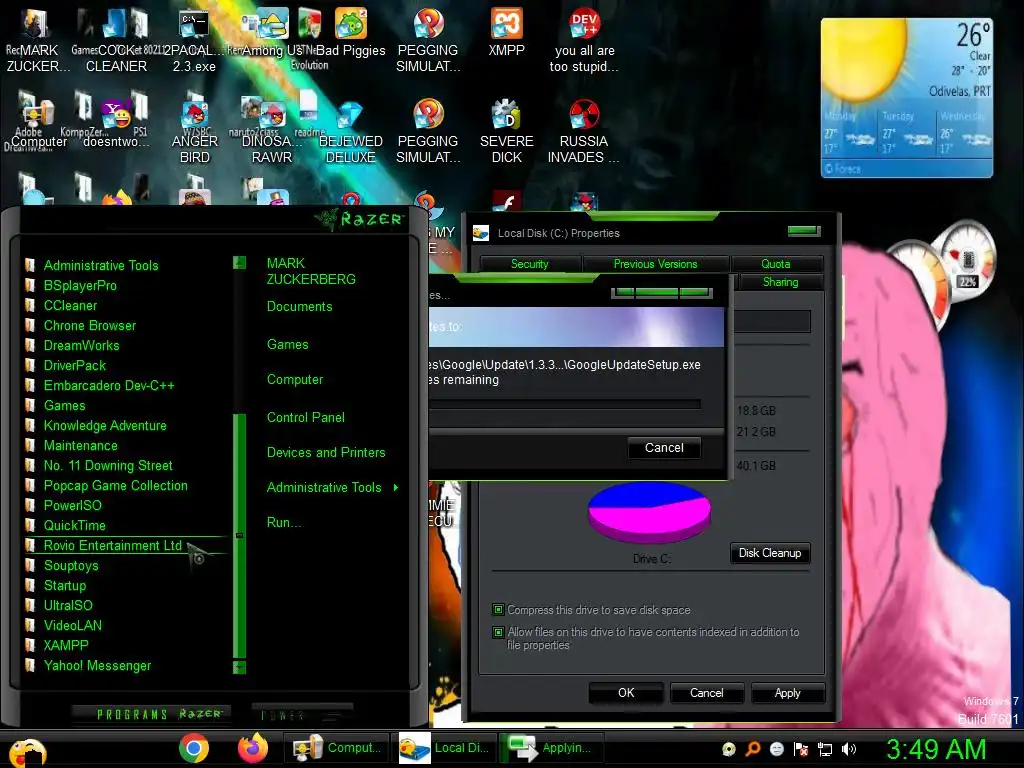The width and height of the screenshot is (1024, 768).
Task: Open Devices and Printers
Action: click(326, 452)
